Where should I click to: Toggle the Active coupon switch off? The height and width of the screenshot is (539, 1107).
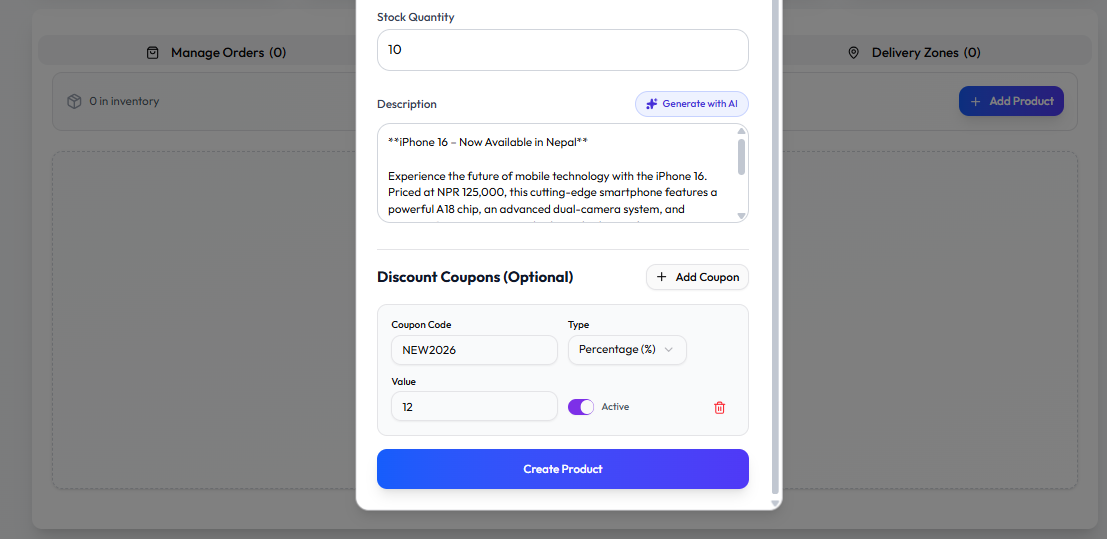581,407
